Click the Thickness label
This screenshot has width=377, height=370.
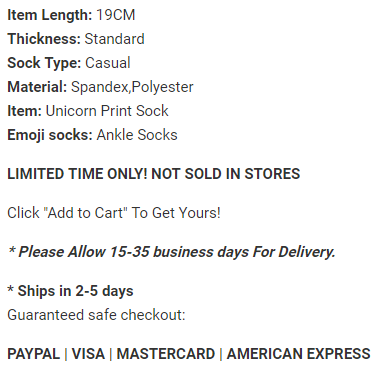pyautogui.click(x=44, y=39)
